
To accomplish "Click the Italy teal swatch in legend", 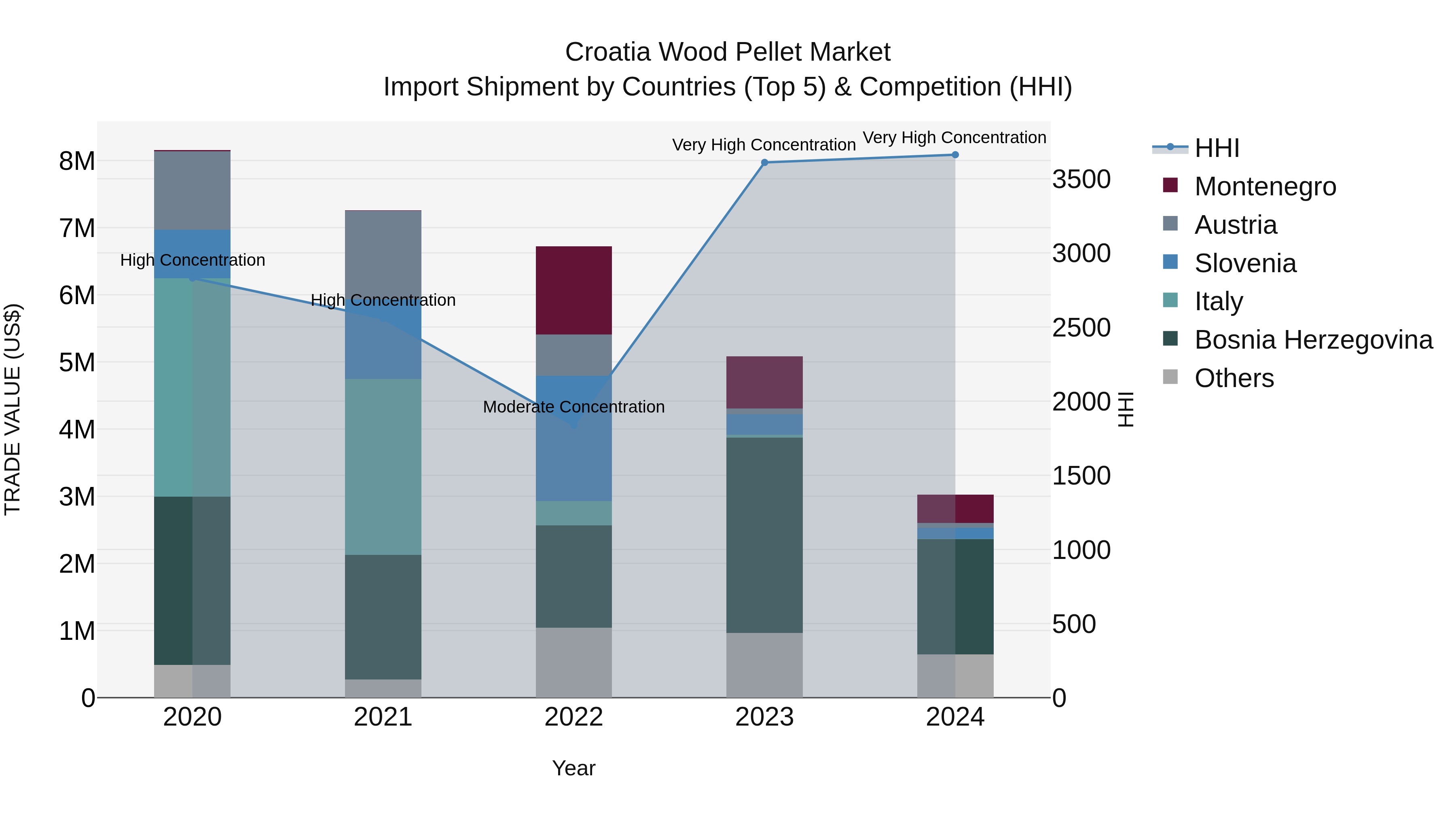I will point(1170,300).
